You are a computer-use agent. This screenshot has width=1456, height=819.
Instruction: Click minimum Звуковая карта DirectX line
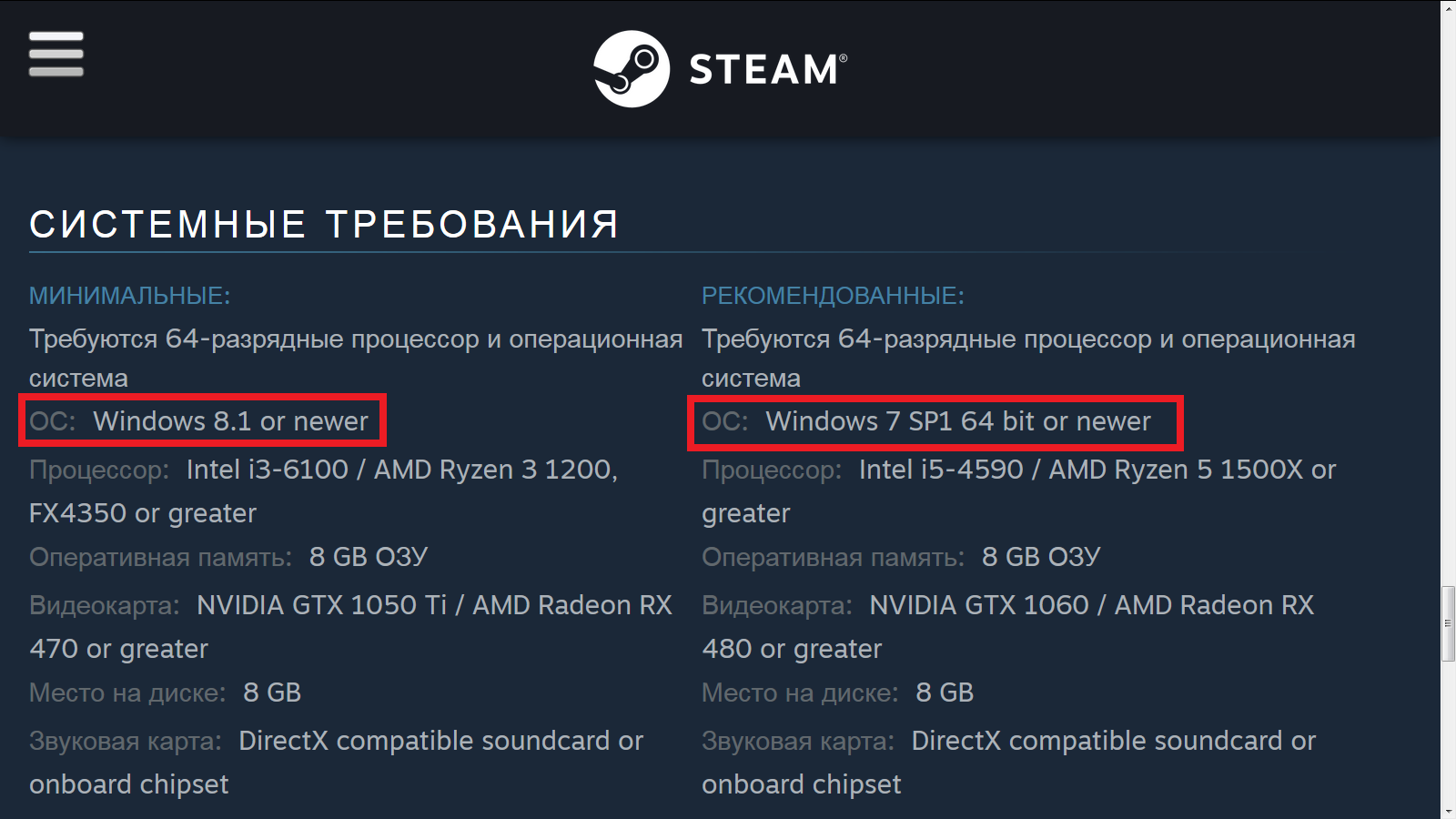point(336,763)
